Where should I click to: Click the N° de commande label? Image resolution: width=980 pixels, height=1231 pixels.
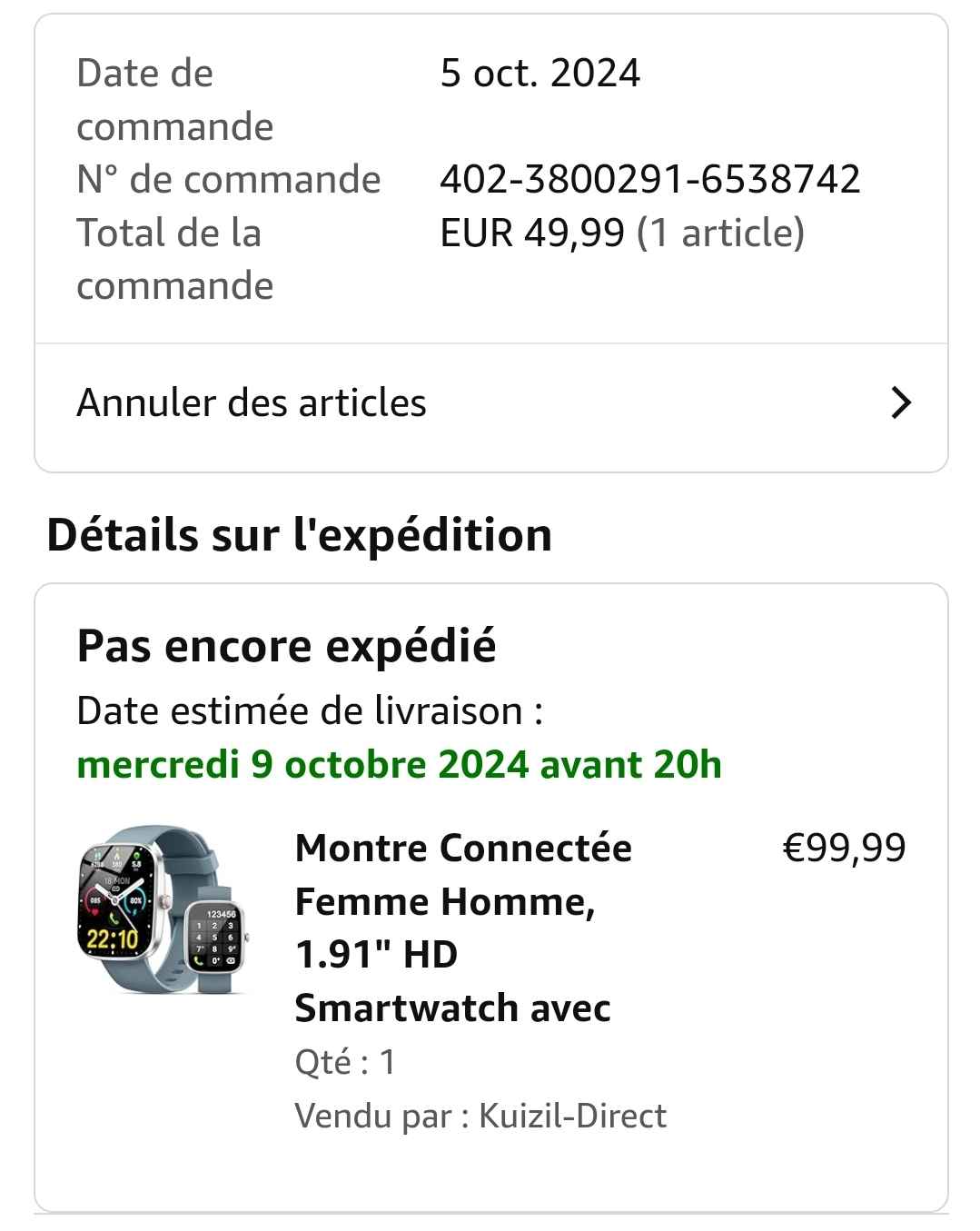pyautogui.click(x=228, y=179)
